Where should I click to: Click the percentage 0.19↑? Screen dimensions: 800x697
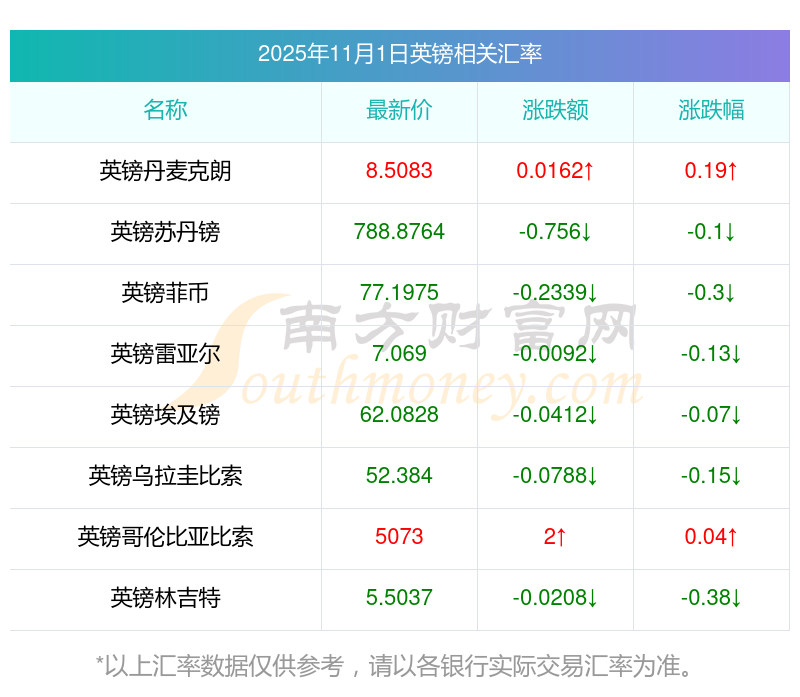point(711,171)
